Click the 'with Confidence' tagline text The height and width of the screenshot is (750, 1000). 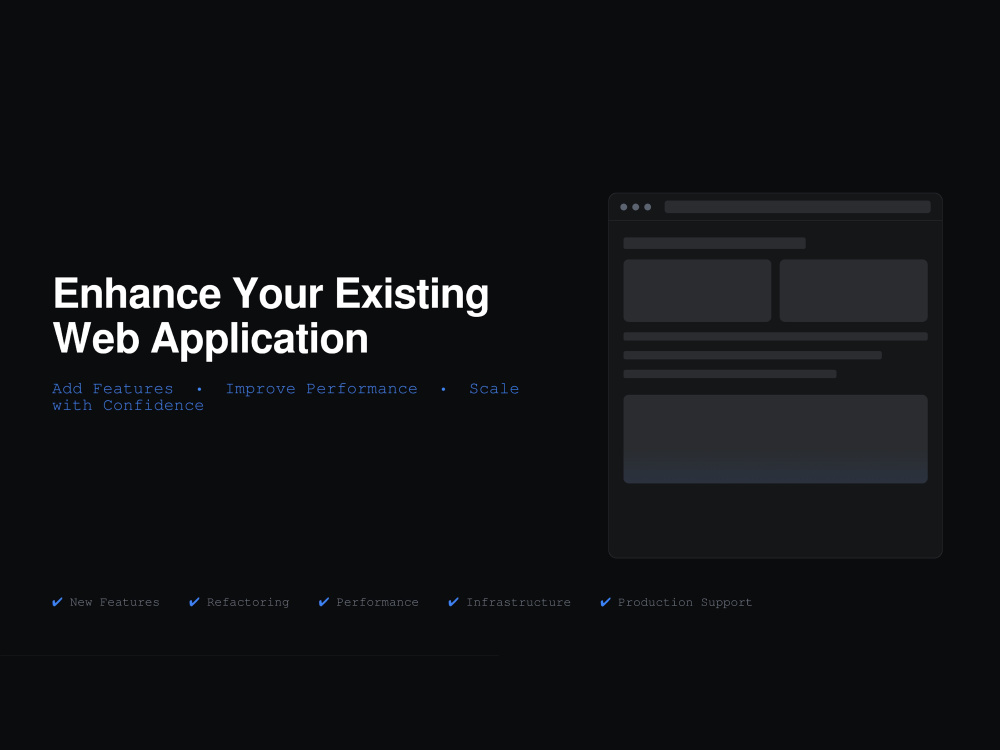128,405
